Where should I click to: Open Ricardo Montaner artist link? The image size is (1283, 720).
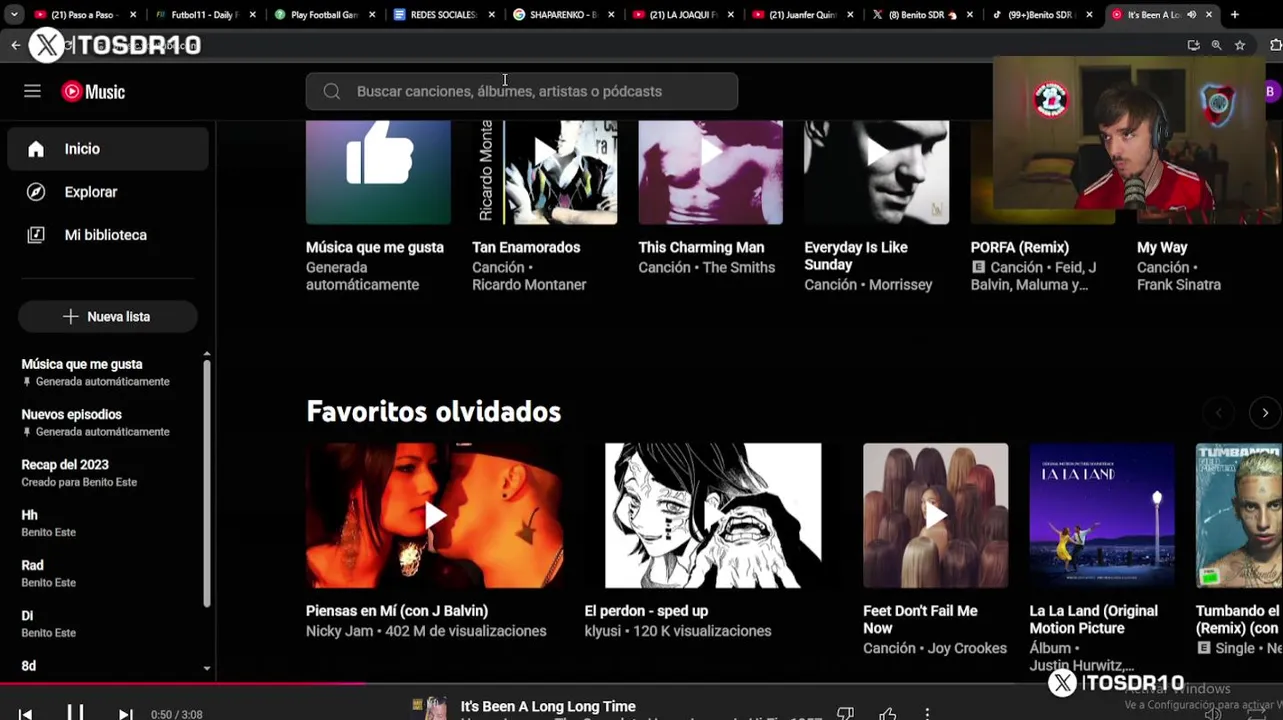point(529,285)
